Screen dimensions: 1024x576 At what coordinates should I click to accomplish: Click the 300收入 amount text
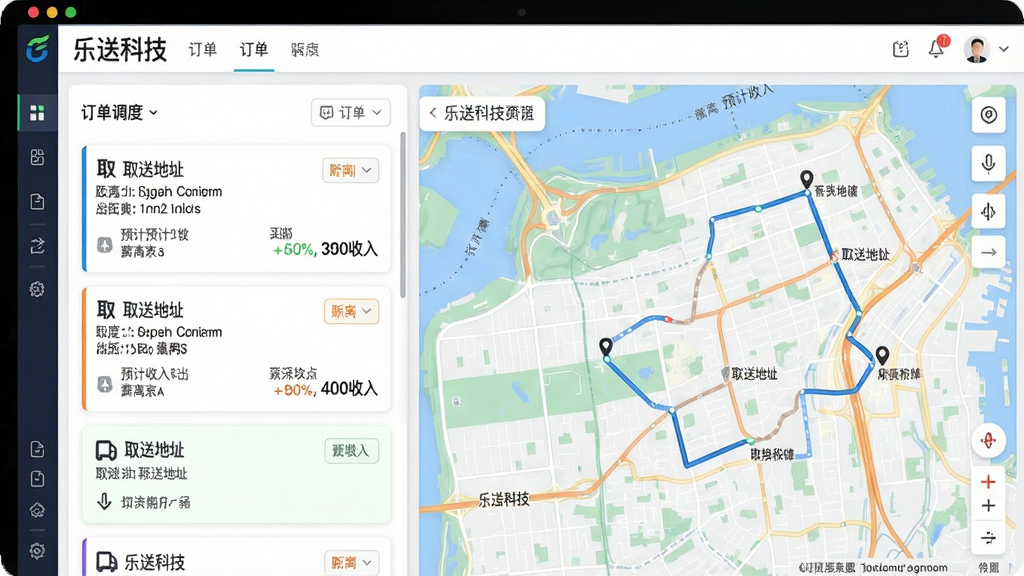click(x=349, y=249)
